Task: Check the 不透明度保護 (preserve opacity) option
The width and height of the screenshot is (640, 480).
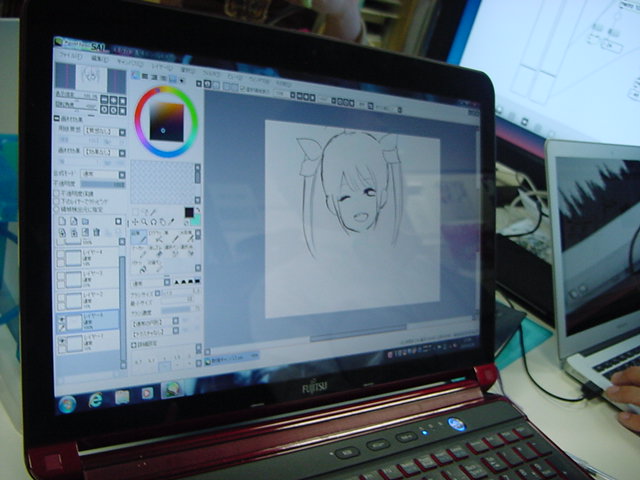Action: click(57, 193)
